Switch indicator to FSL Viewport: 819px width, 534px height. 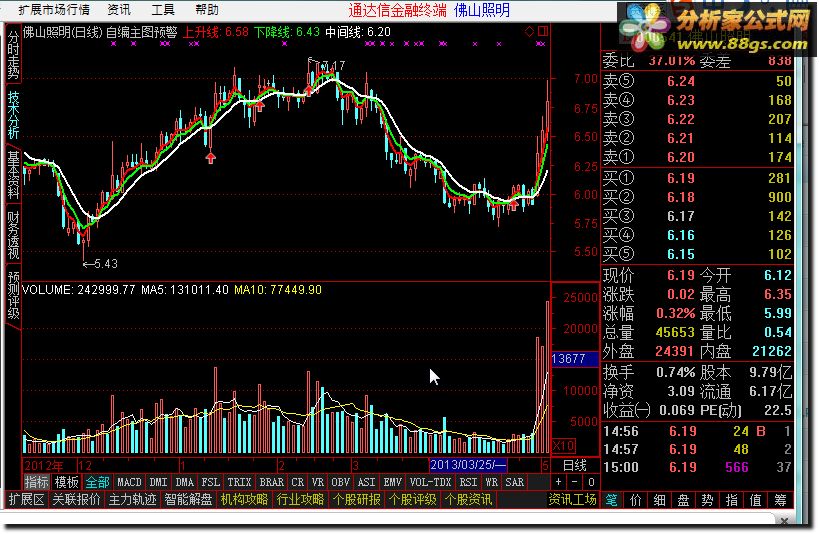(210, 482)
